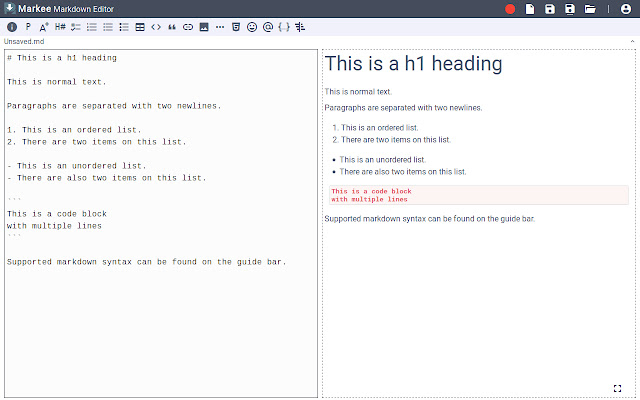Select the task checklist icon

click(76, 27)
